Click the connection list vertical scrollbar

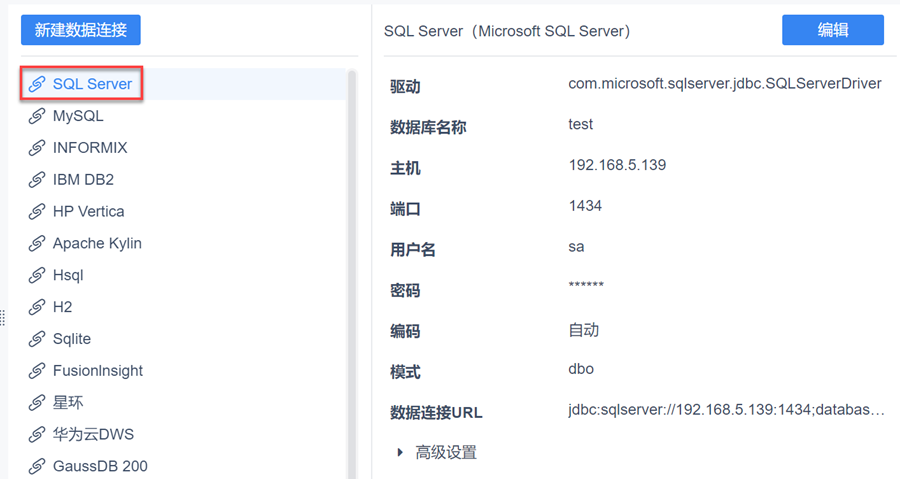(352, 270)
